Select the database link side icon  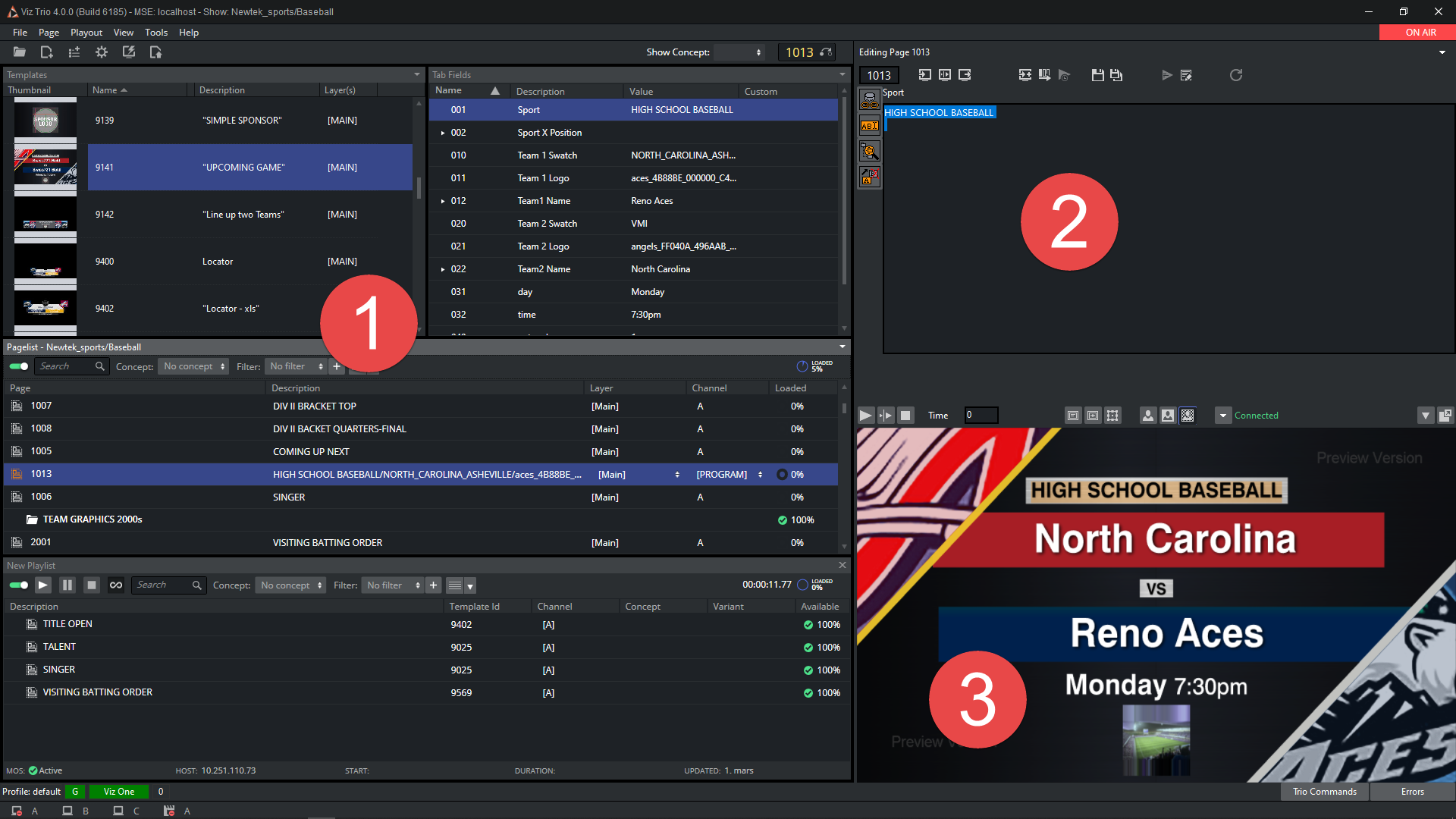click(870, 100)
